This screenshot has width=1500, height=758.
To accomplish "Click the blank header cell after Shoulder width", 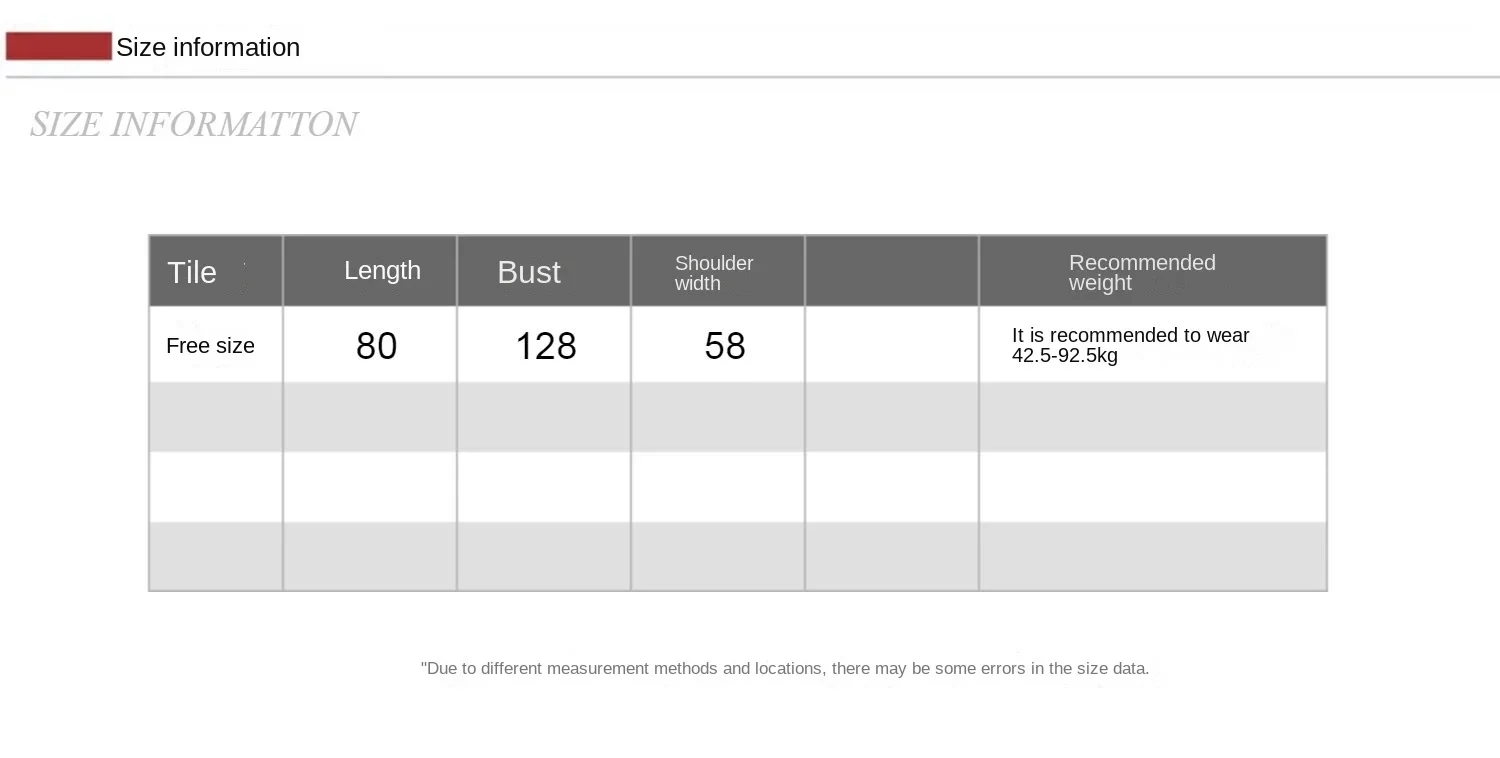I will point(891,271).
